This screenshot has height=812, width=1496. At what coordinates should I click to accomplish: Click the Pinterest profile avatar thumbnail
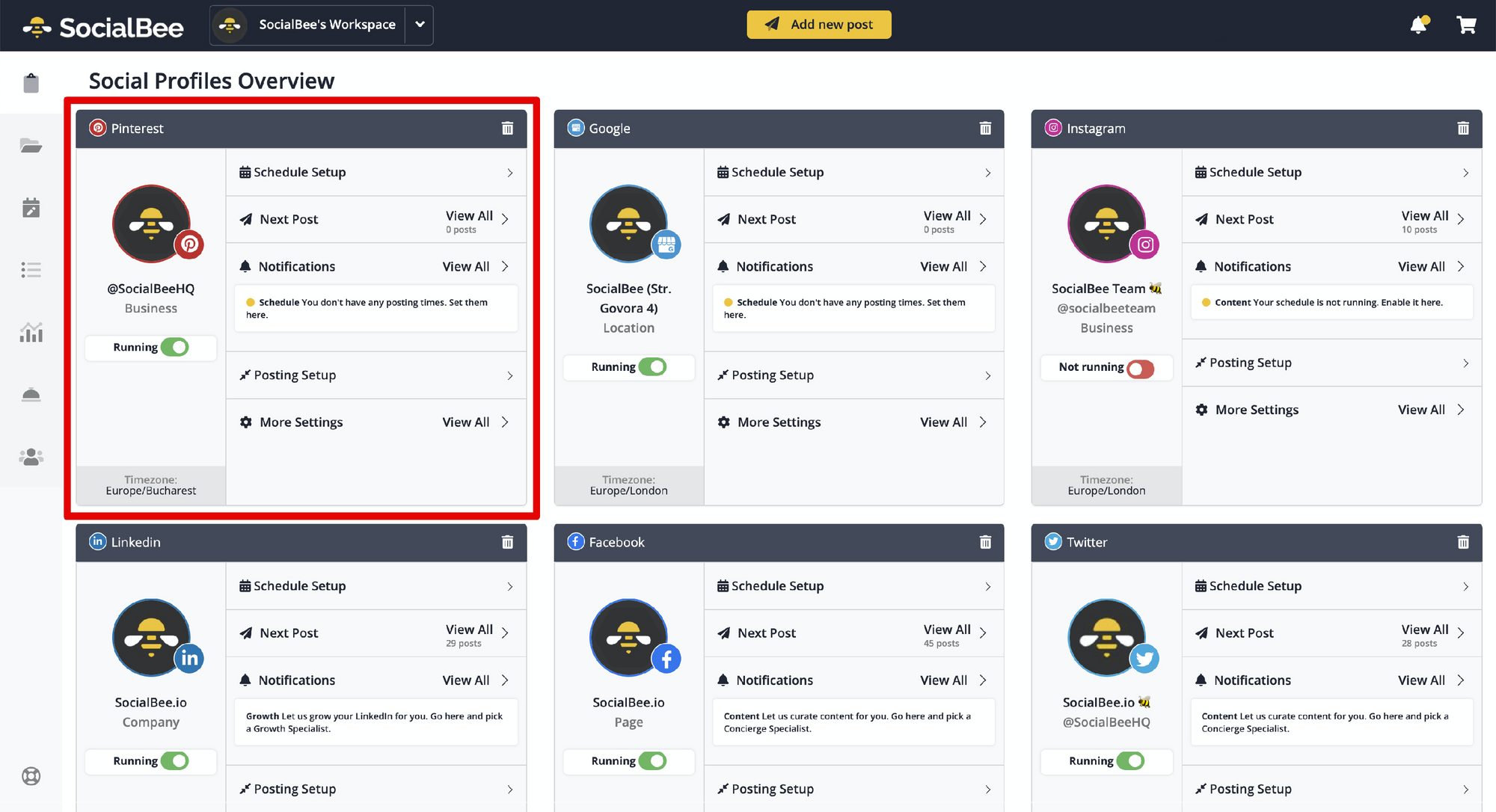coord(151,224)
